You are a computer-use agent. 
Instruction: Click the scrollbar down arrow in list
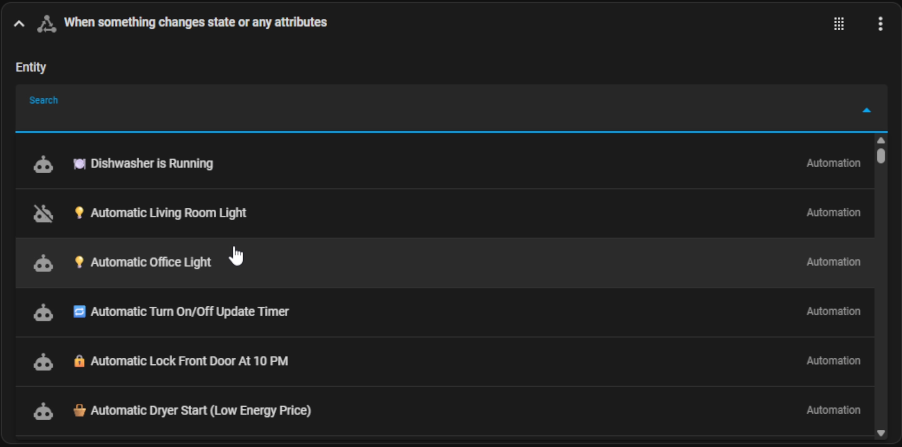pyautogui.click(x=881, y=433)
